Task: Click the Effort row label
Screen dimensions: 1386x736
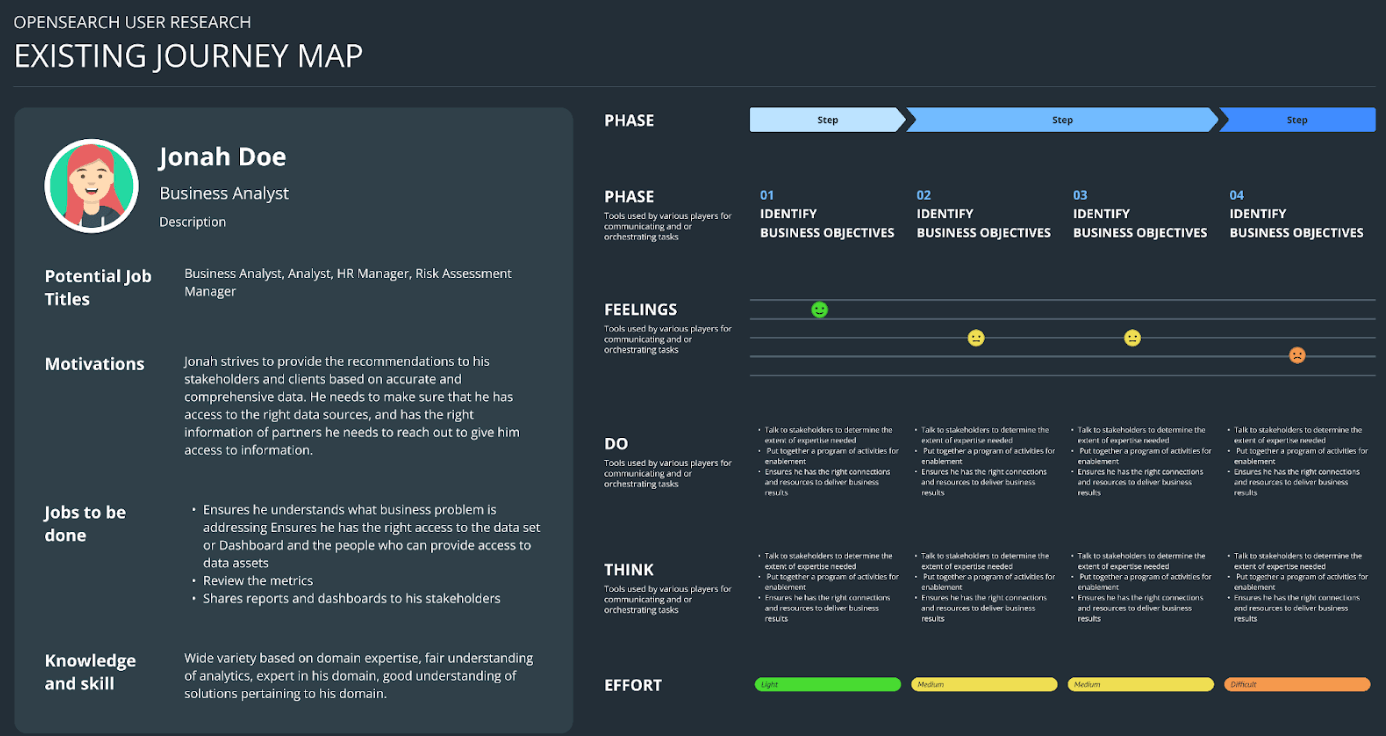Action: 633,685
